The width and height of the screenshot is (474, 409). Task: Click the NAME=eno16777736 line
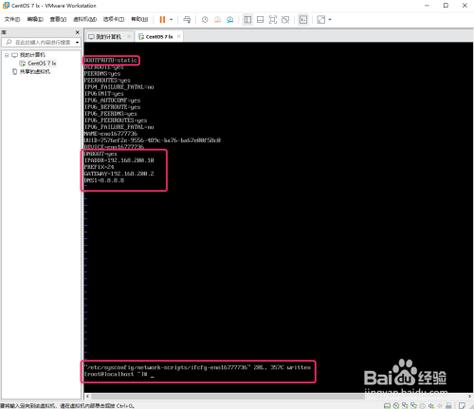(x=110, y=134)
